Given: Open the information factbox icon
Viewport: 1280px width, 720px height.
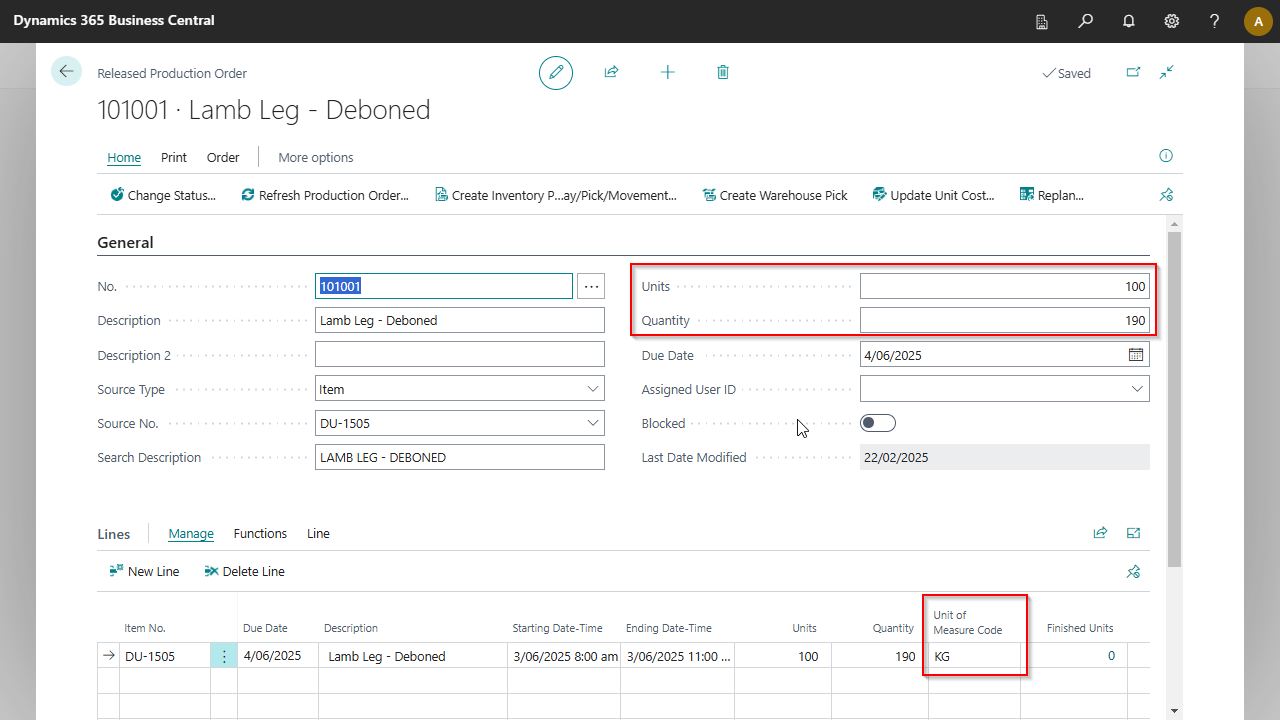Looking at the screenshot, I should click(1165, 156).
